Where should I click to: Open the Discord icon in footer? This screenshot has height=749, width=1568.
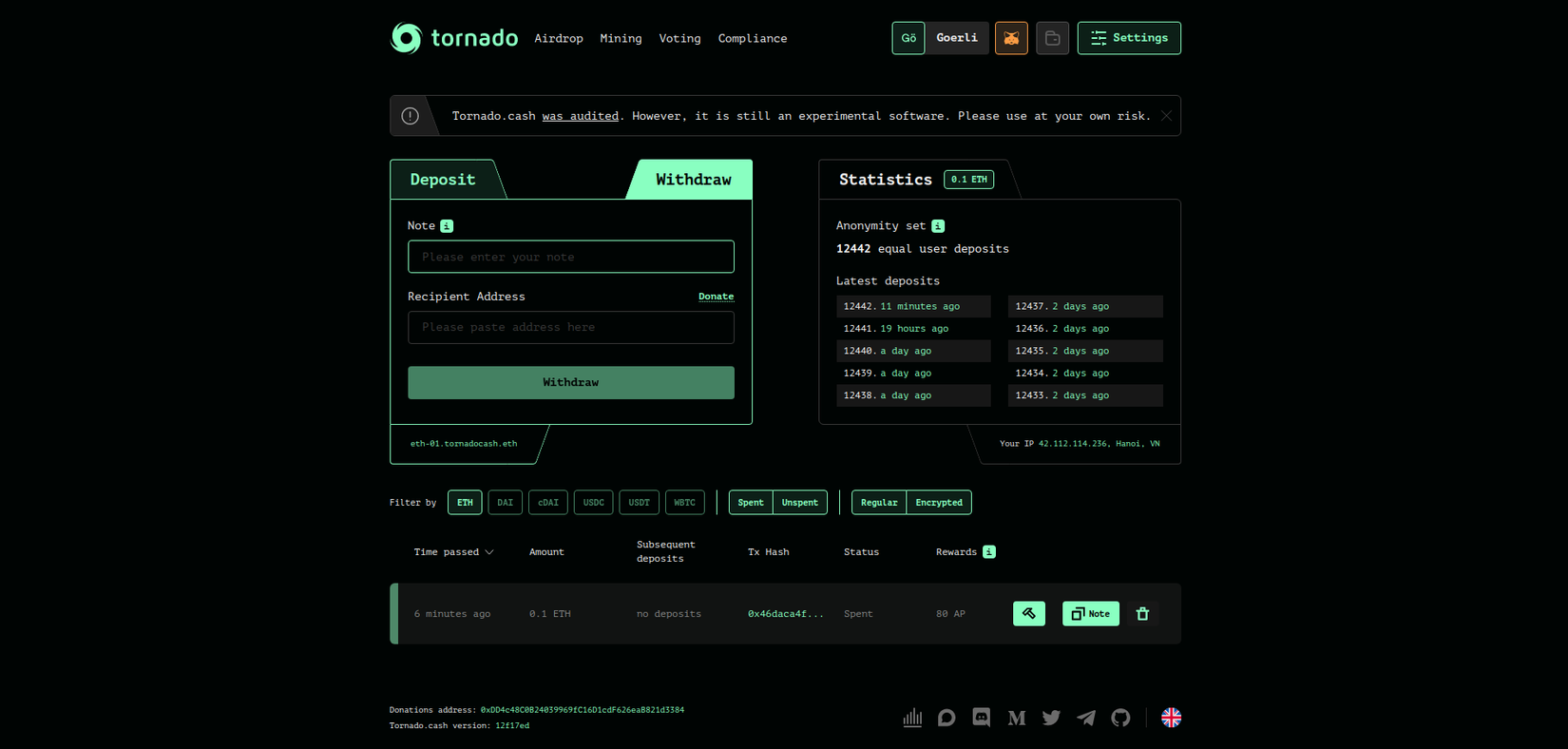coord(982,718)
